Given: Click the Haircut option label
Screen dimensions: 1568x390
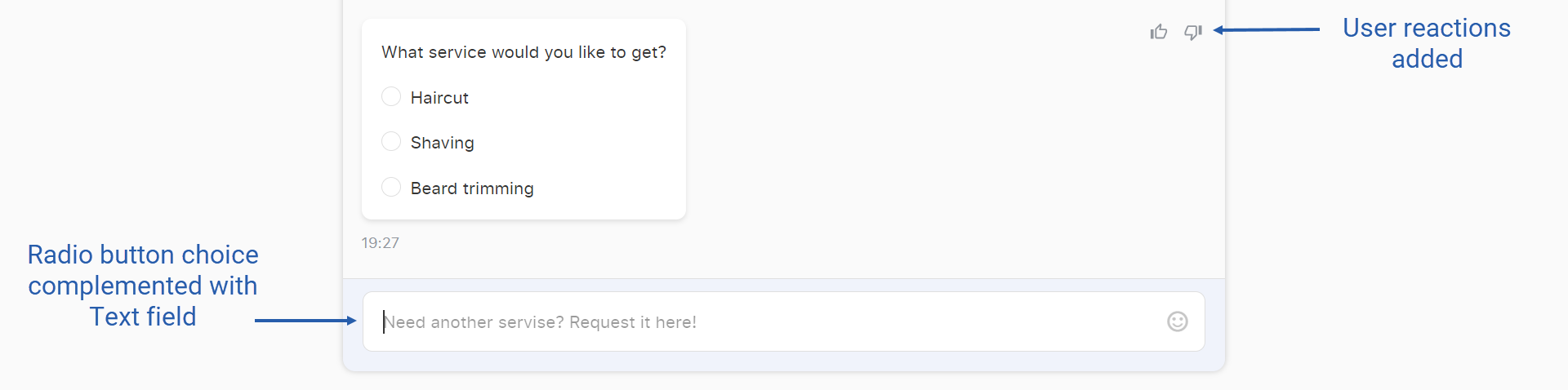Looking at the screenshot, I should [x=439, y=98].
